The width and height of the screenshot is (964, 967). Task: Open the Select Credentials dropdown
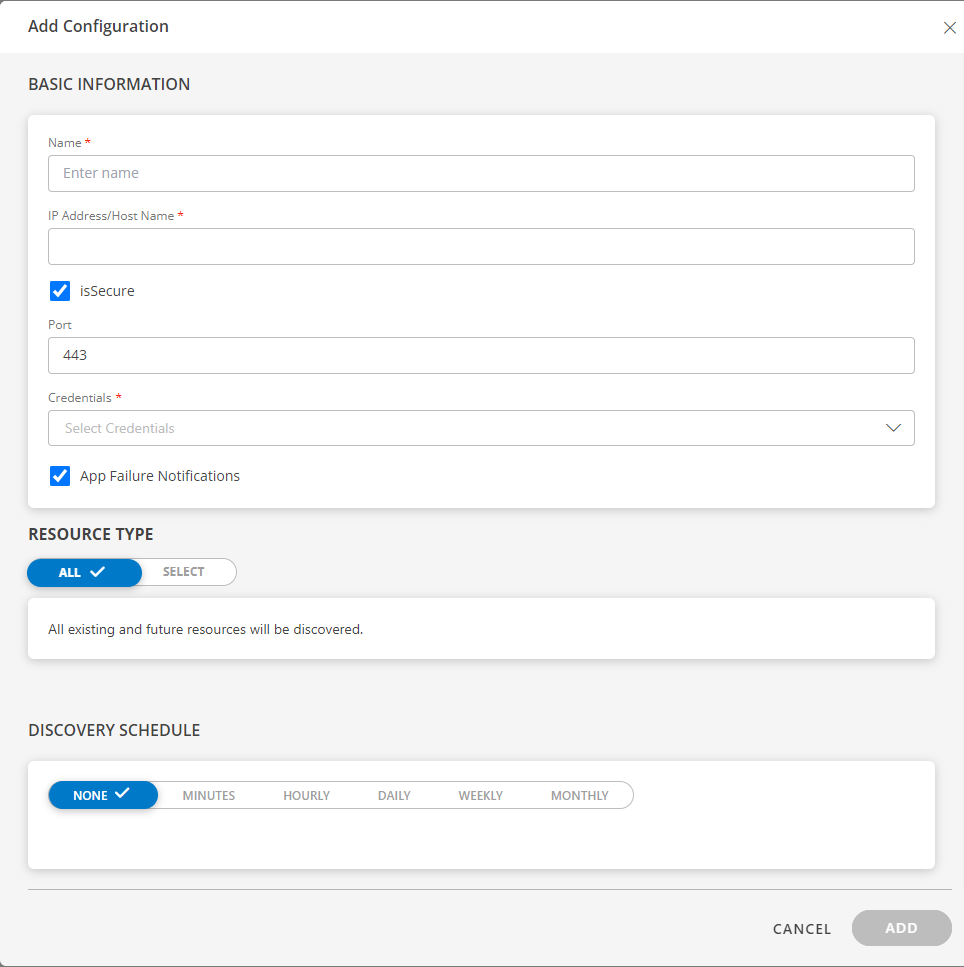click(481, 428)
